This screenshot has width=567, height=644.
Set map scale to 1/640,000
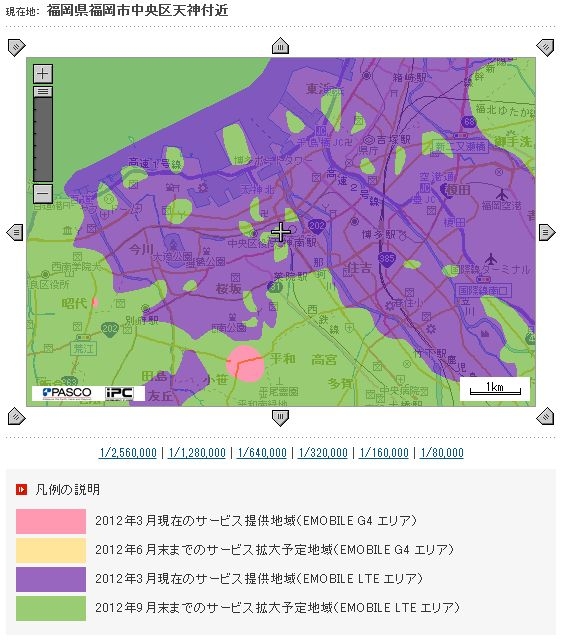click(262, 453)
